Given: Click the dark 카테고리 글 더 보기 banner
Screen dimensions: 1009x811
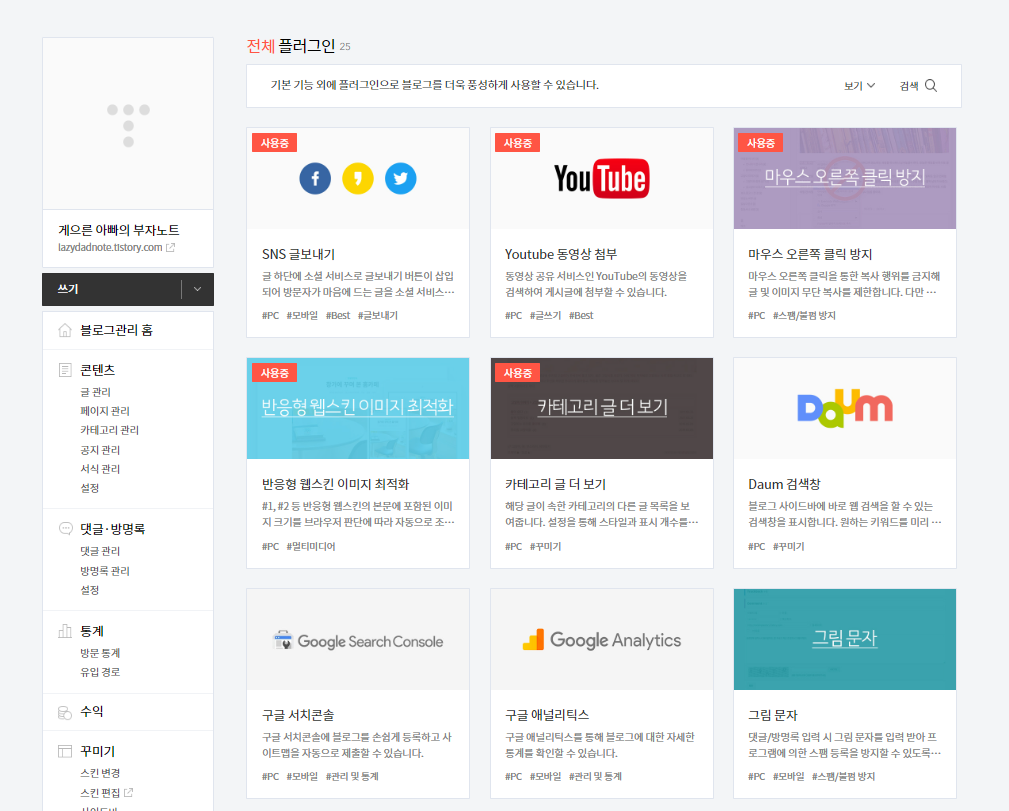Looking at the screenshot, I should click(602, 408).
